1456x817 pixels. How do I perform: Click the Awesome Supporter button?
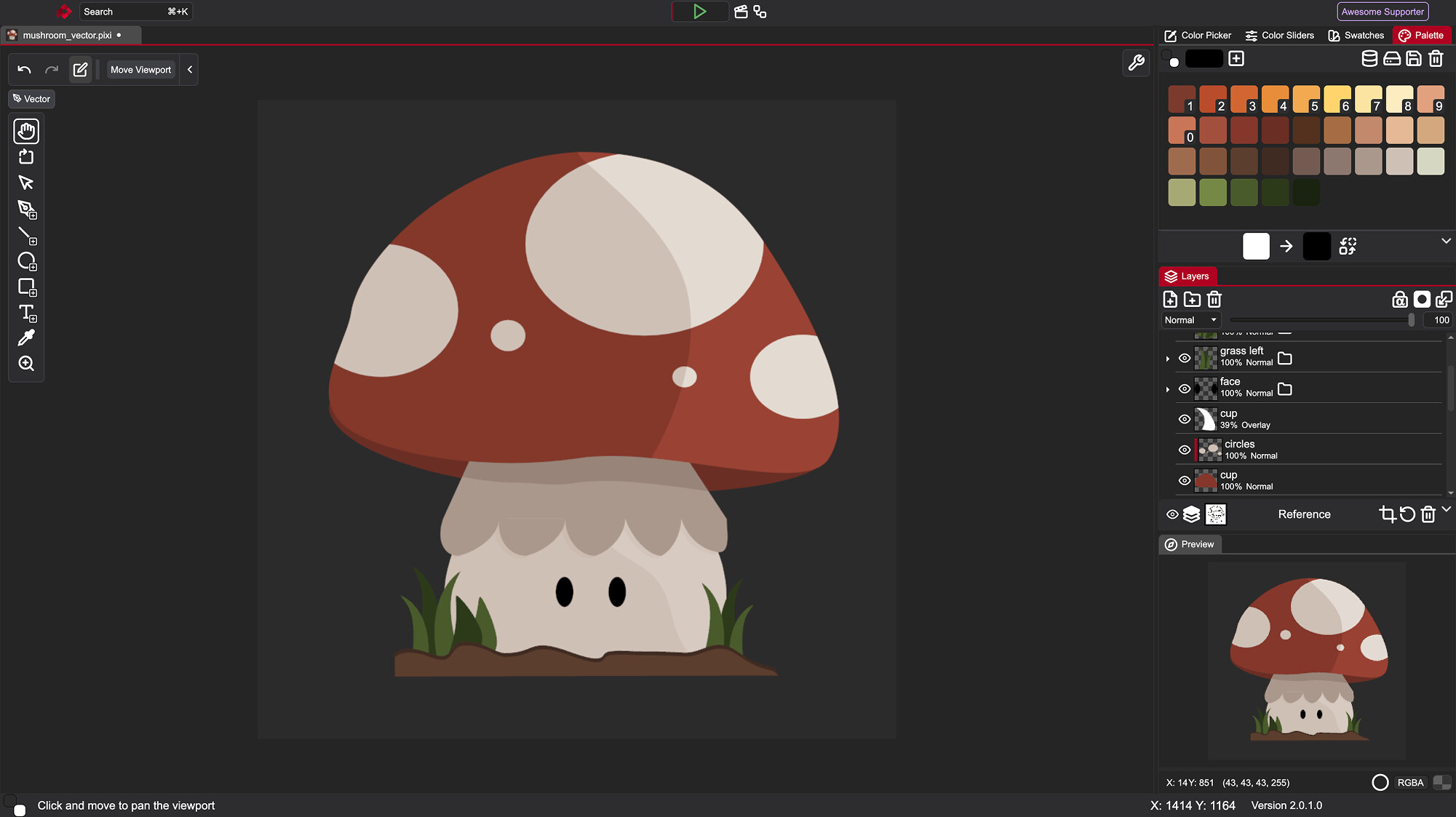1381,11
